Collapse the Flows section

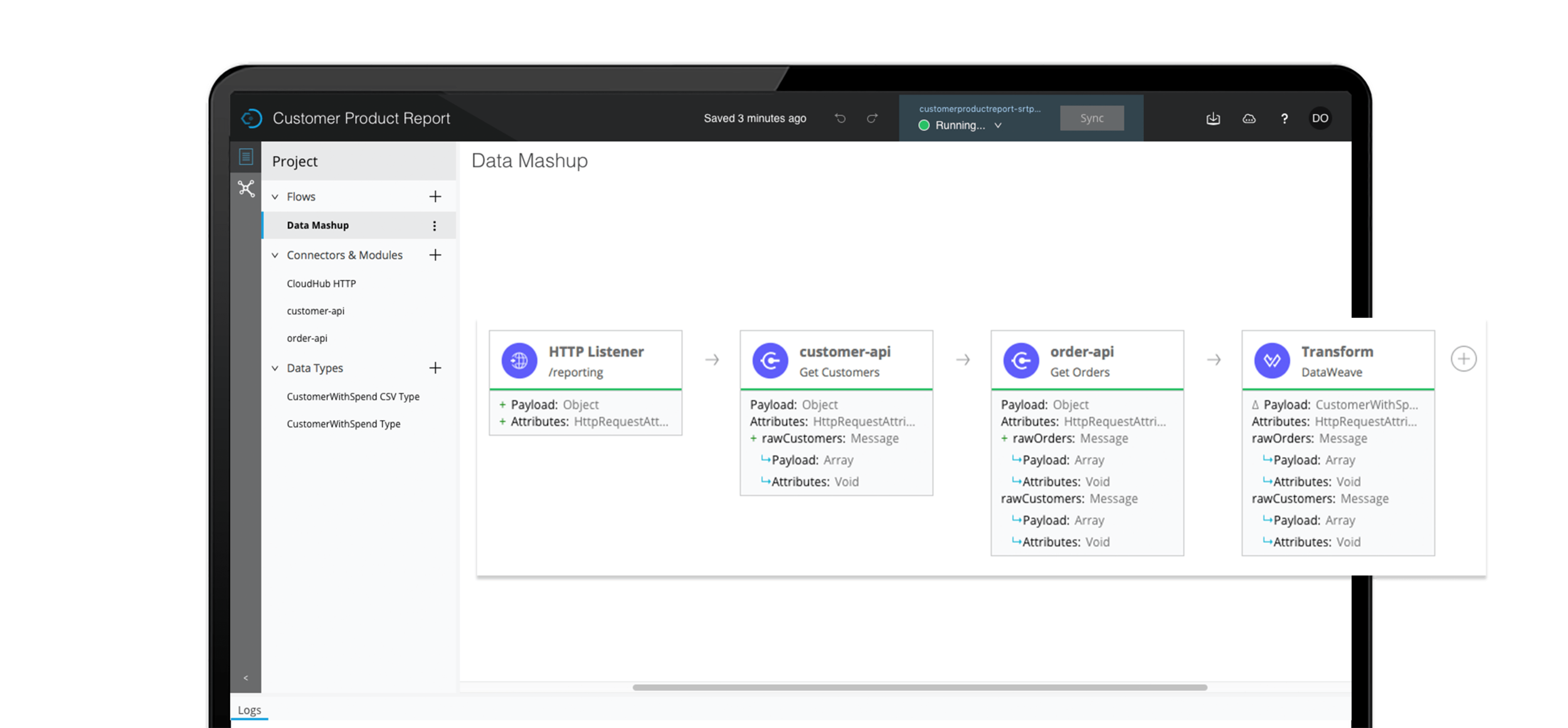[x=275, y=197]
